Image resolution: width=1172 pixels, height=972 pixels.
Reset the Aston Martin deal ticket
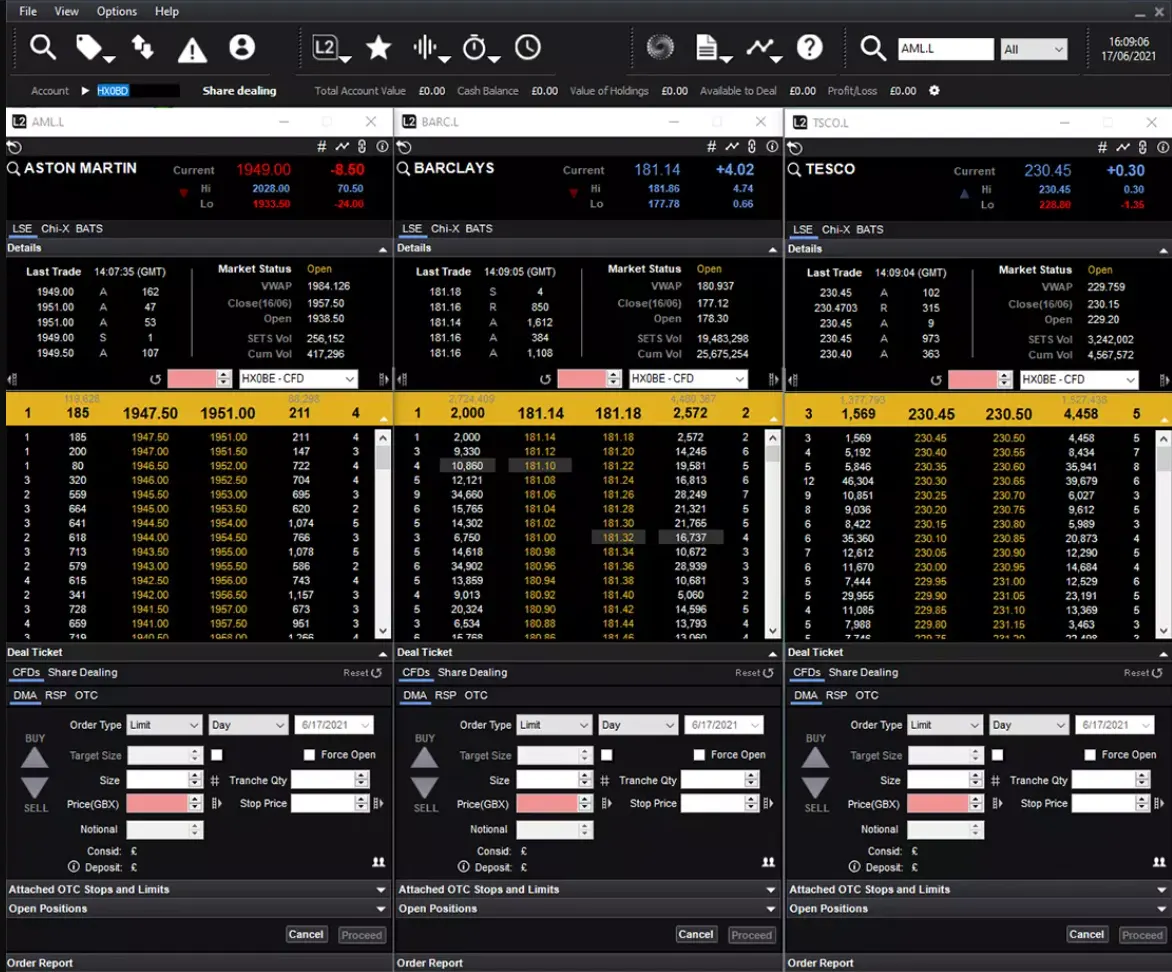coord(363,673)
